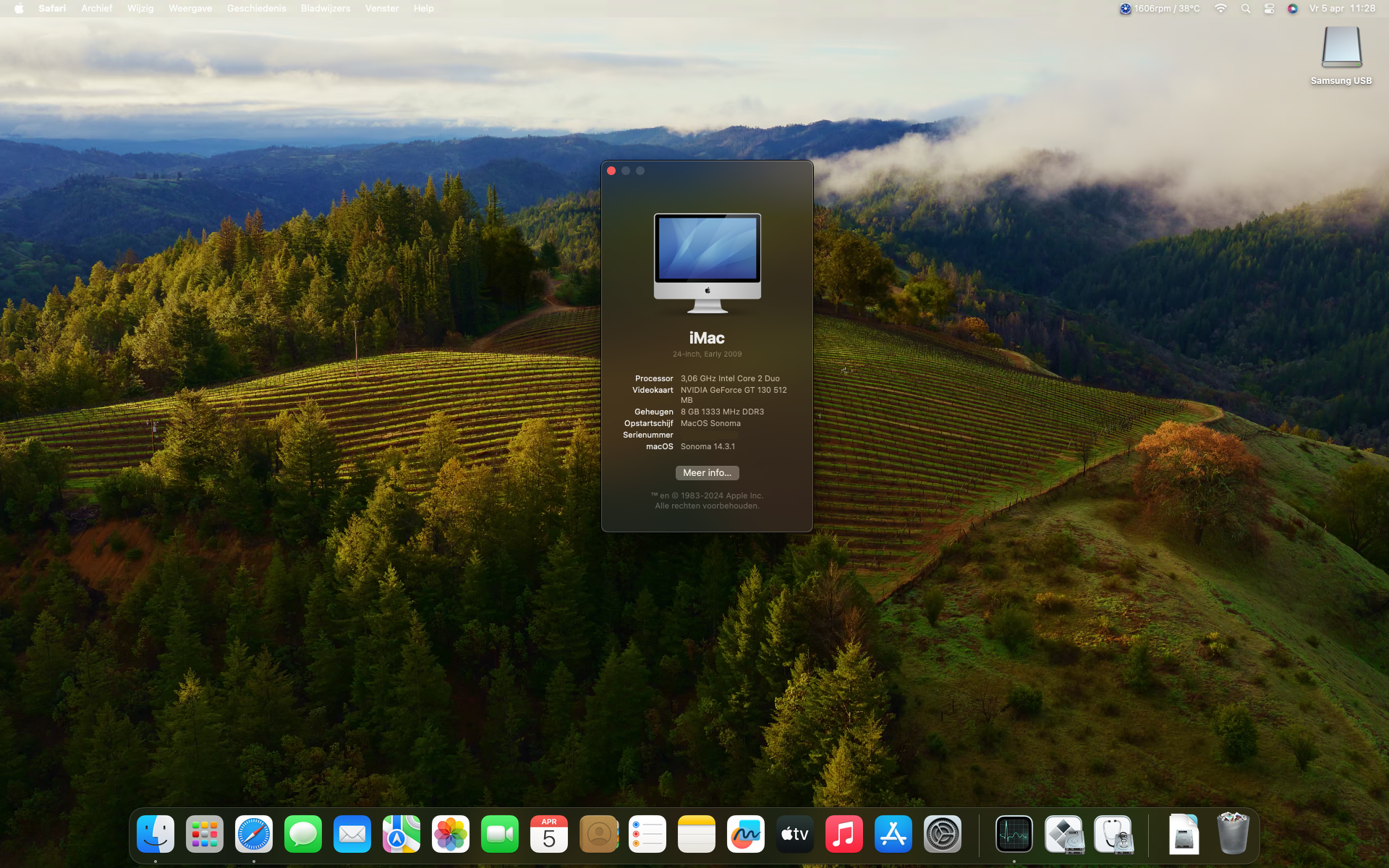Select the Samsung USB drive on desktop
1389x868 pixels.
click(x=1341, y=56)
